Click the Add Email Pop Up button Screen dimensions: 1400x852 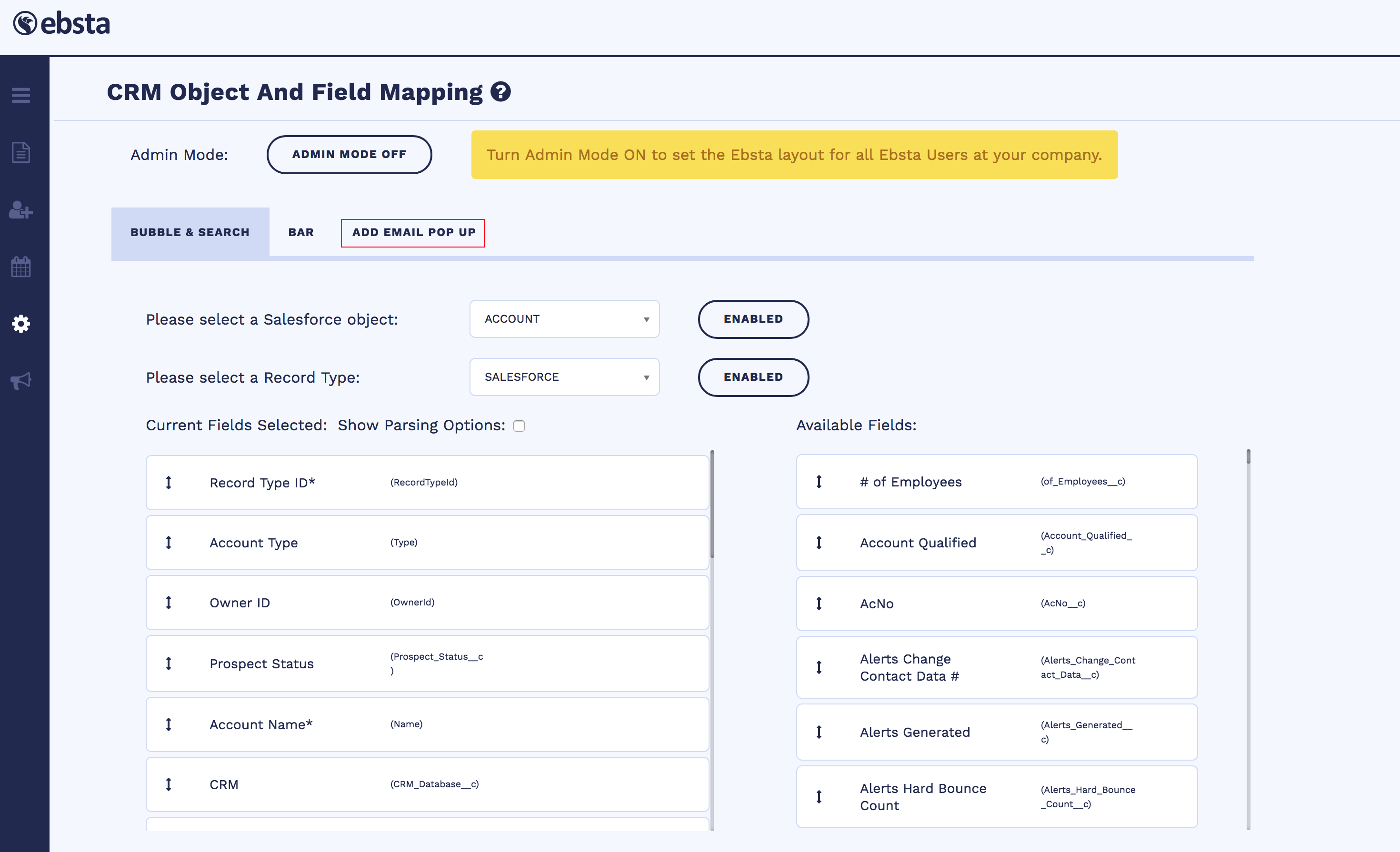[x=413, y=232]
